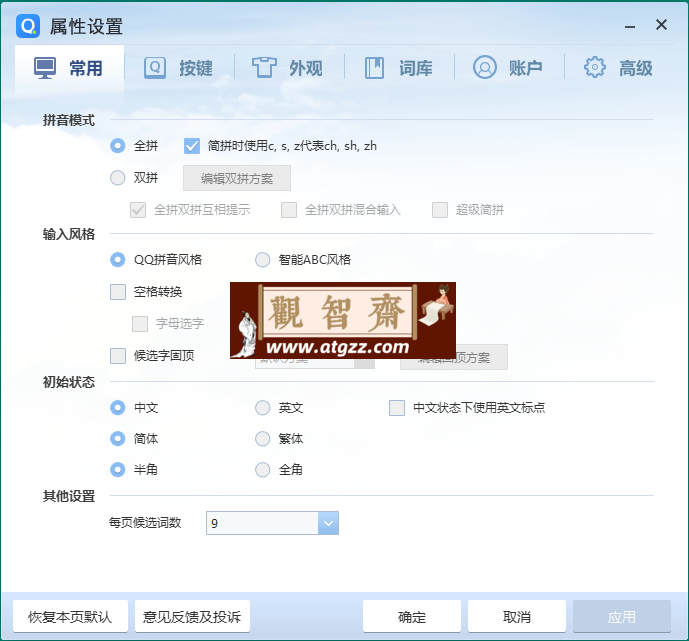Image resolution: width=689 pixels, height=641 pixels.
Task: Switch to the 按键 tab
Action: coord(179,69)
